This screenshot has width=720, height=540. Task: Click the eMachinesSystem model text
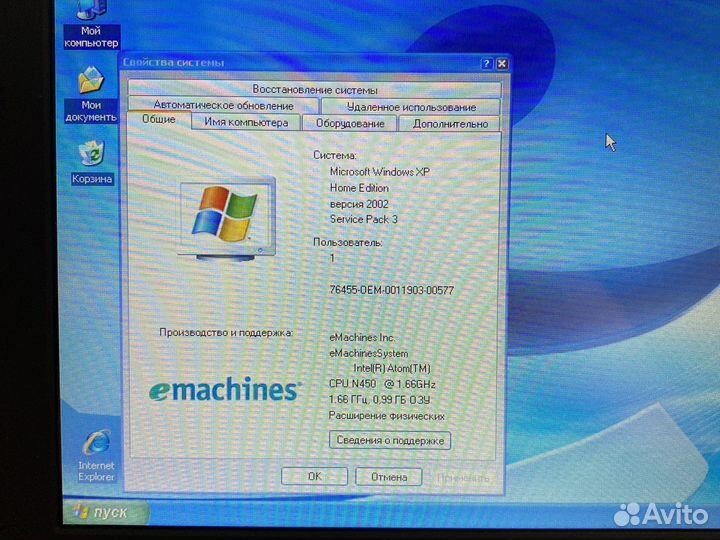[369, 353]
